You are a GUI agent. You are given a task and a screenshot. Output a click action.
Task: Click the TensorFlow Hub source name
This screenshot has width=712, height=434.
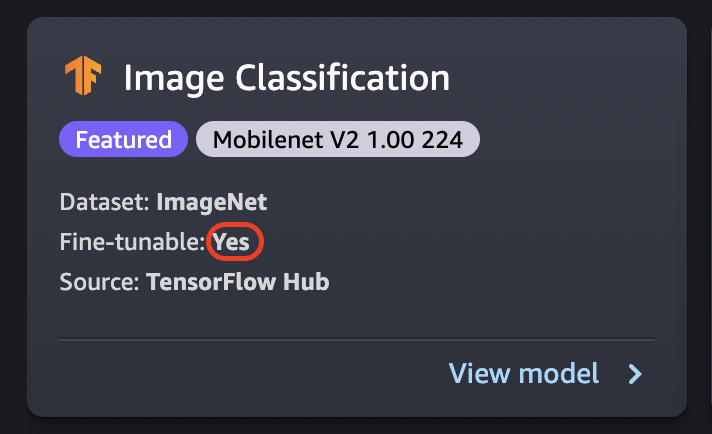coord(237,282)
